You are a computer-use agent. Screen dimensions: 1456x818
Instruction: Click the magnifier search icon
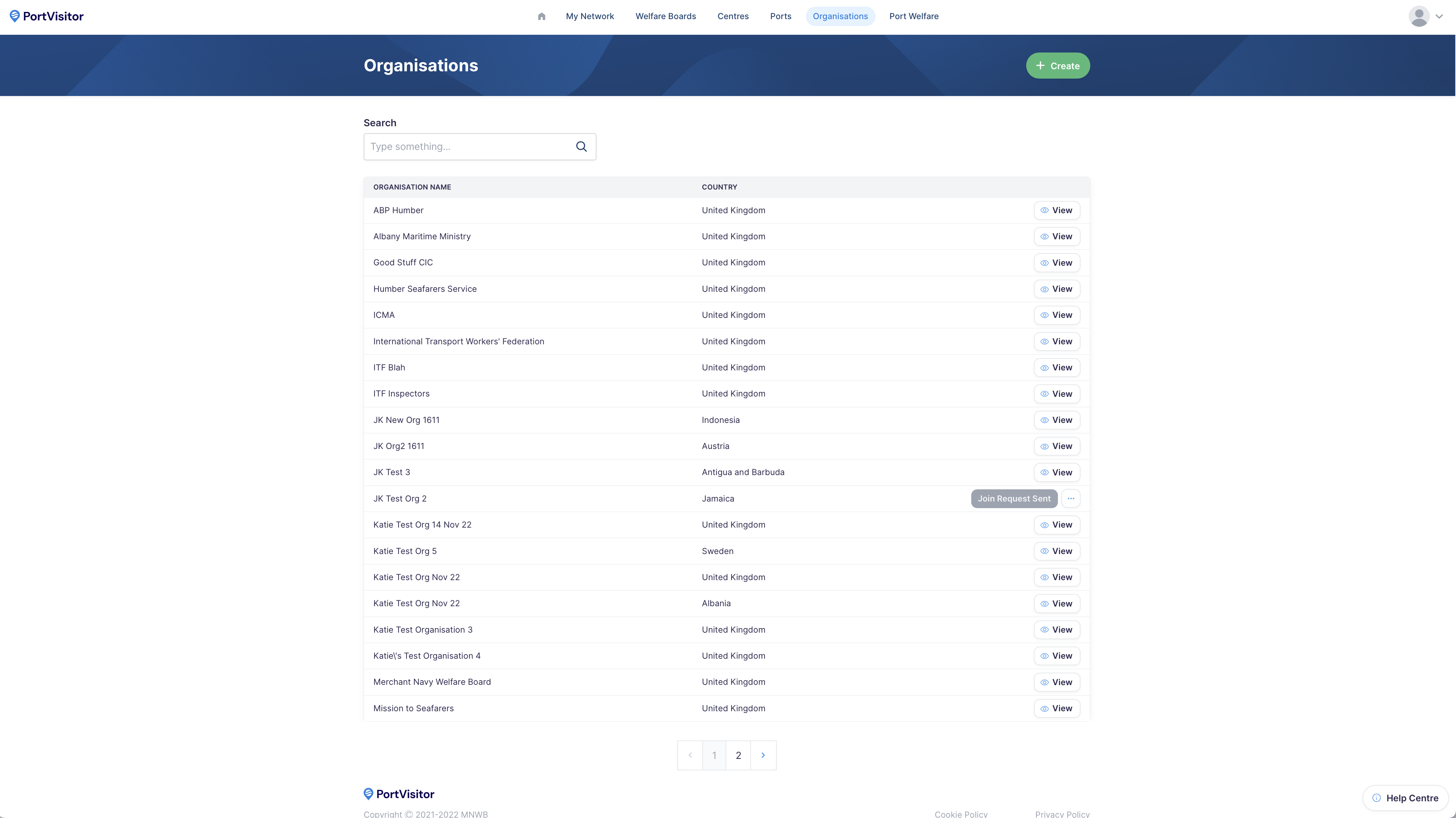[x=581, y=147]
